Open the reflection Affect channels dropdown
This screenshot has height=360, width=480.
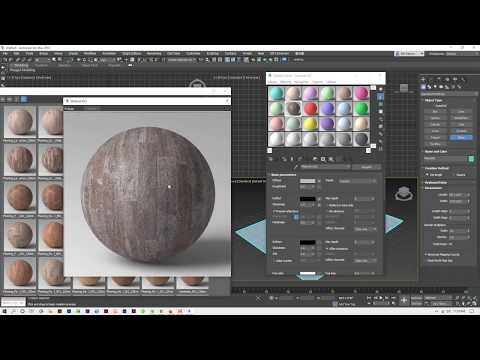[365, 229]
